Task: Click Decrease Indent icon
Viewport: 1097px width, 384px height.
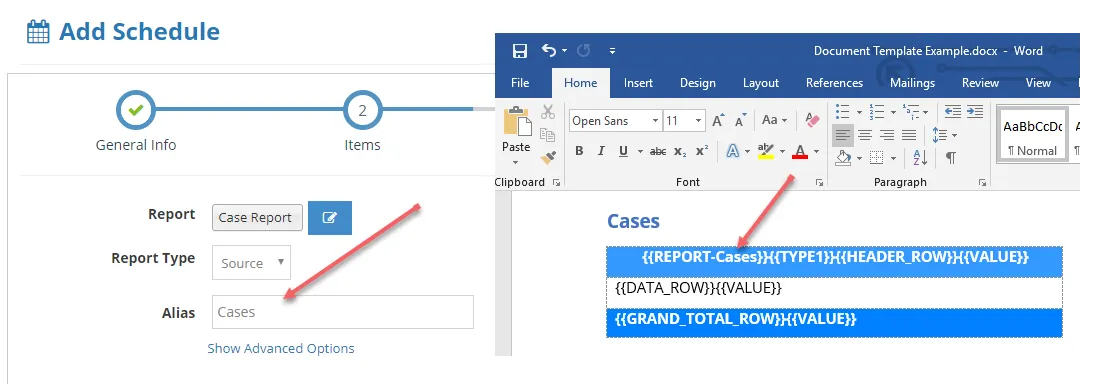Action: point(952,112)
